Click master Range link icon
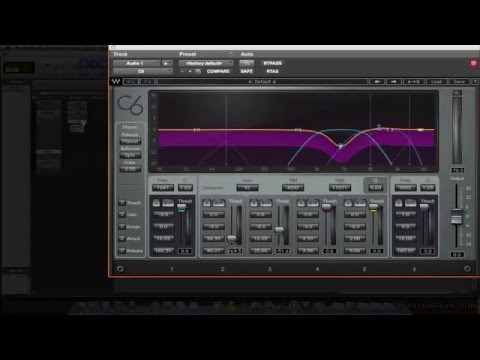The image size is (480, 360). click(x=122, y=226)
